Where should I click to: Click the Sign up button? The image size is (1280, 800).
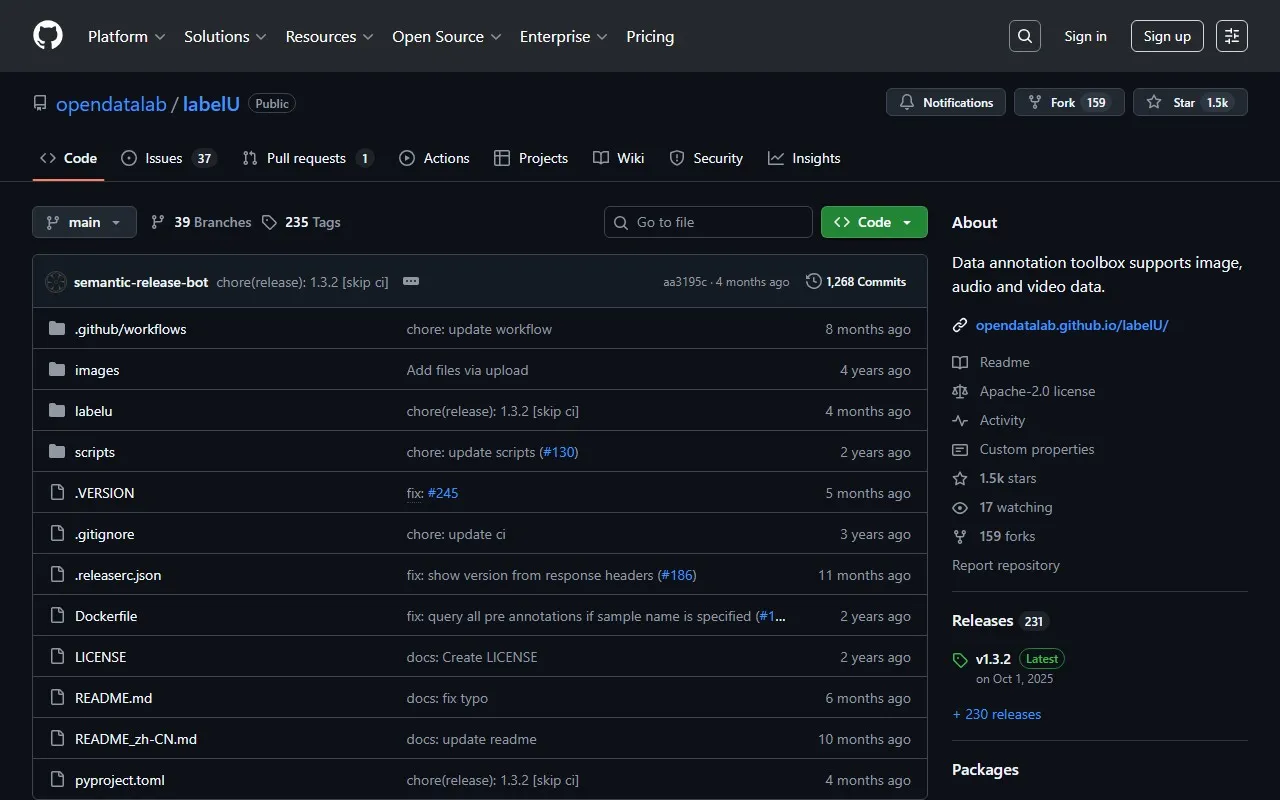(1167, 36)
